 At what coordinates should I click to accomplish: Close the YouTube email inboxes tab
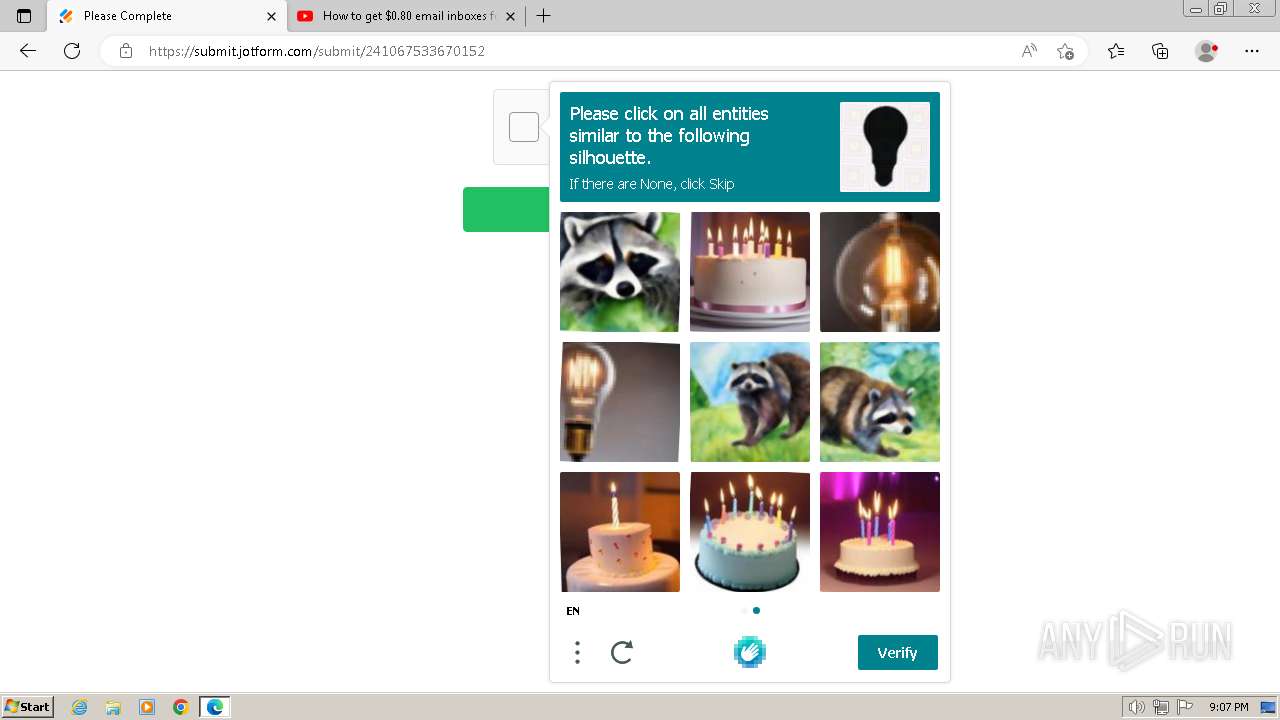tap(510, 16)
